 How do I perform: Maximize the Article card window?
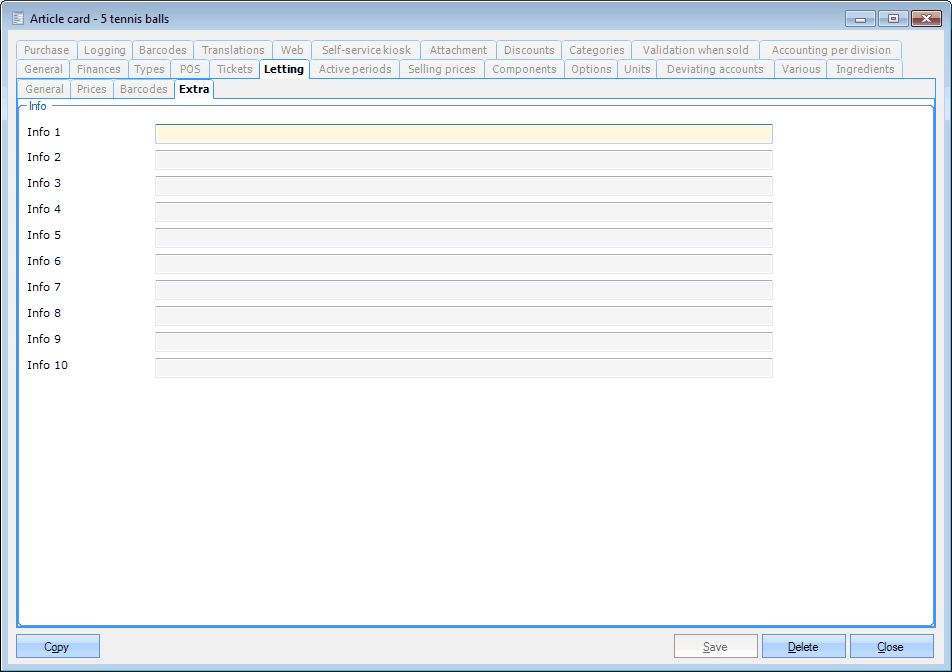pyautogui.click(x=892, y=18)
